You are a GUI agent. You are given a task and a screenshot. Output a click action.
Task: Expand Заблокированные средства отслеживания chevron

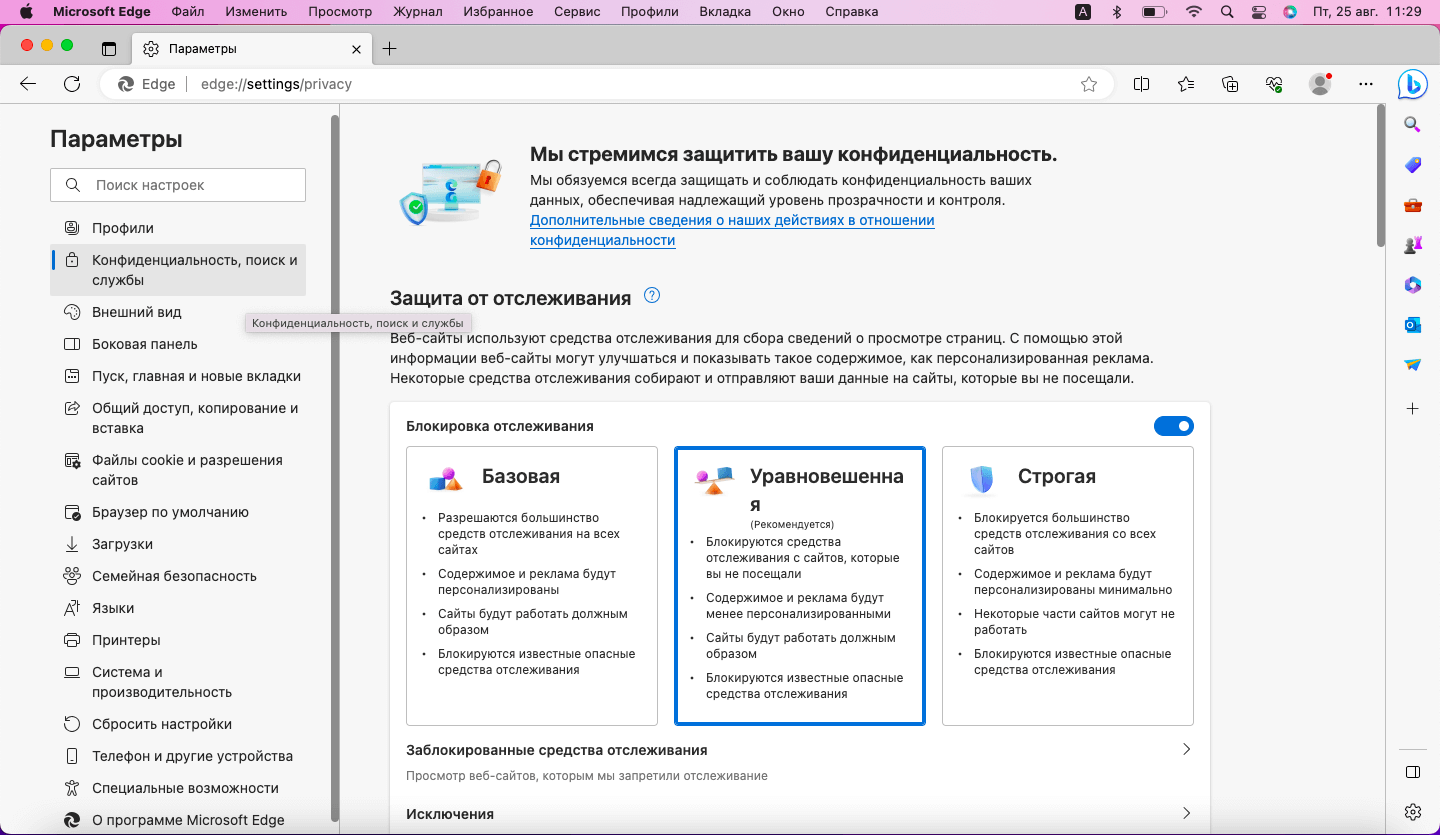click(1187, 749)
